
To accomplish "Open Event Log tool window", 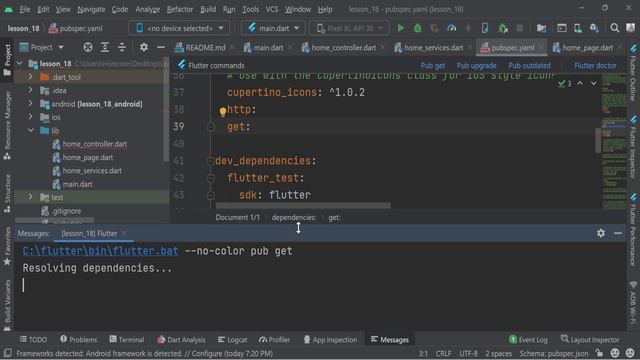I will 528,340.
